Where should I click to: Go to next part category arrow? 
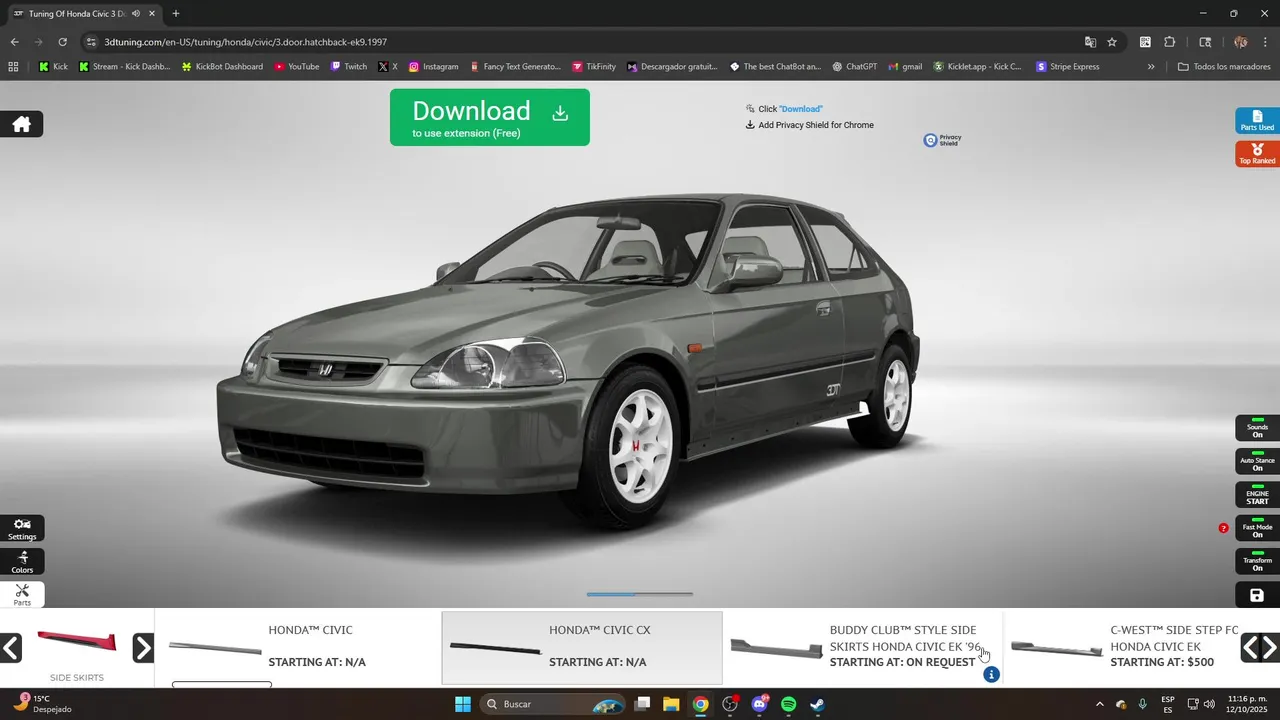click(143, 648)
